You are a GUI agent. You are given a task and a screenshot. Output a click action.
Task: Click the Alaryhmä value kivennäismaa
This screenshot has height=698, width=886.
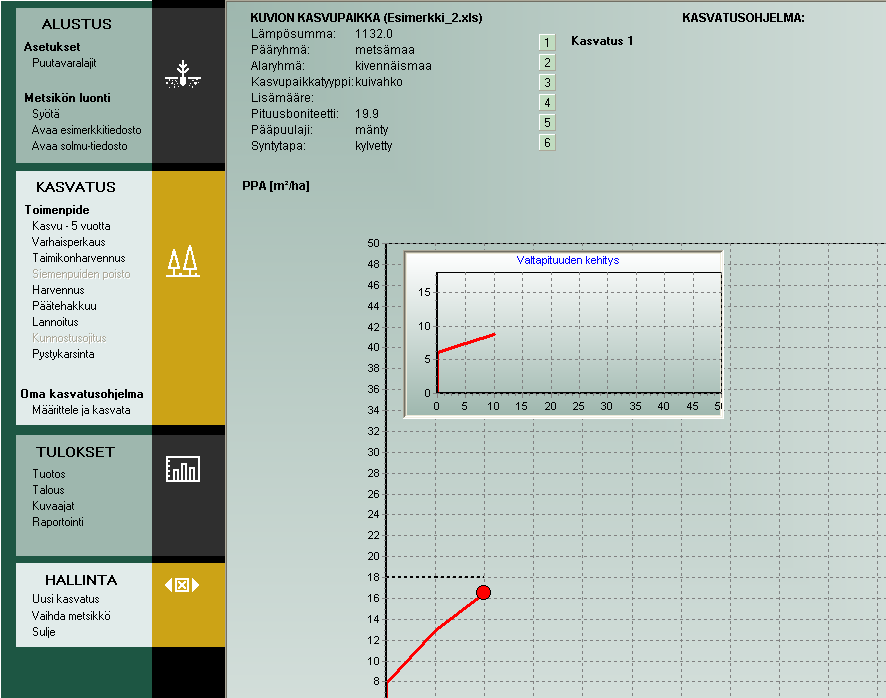[x=393, y=66]
